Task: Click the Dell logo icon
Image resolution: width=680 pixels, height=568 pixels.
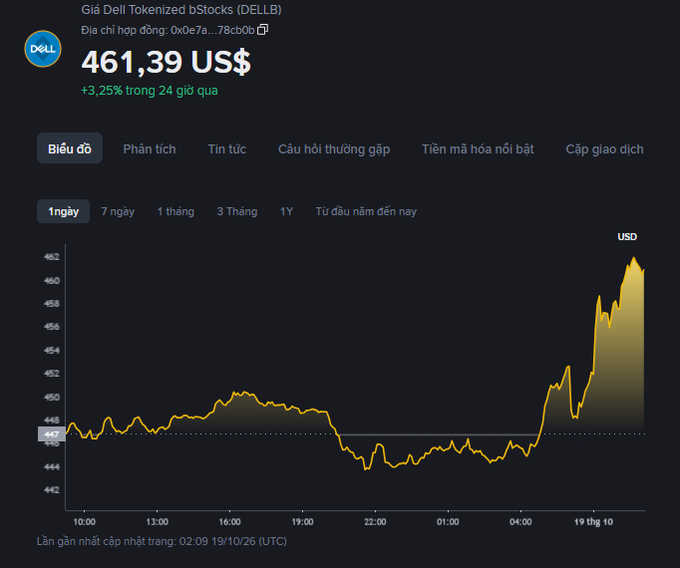Action: (42, 49)
